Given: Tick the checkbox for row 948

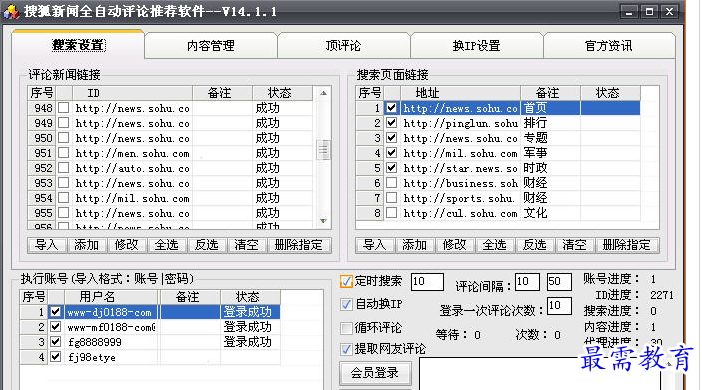Looking at the screenshot, I should click(64, 108).
